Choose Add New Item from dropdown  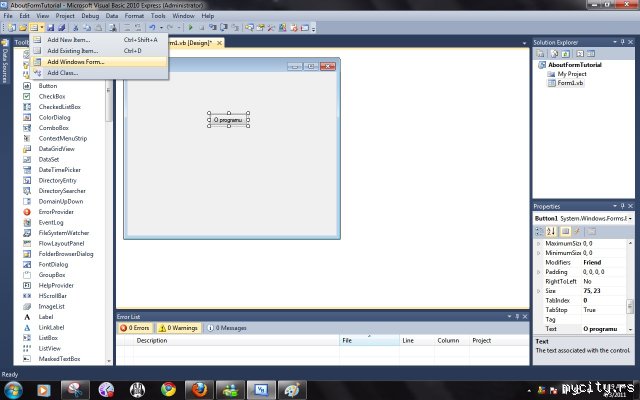click(99, 40)
